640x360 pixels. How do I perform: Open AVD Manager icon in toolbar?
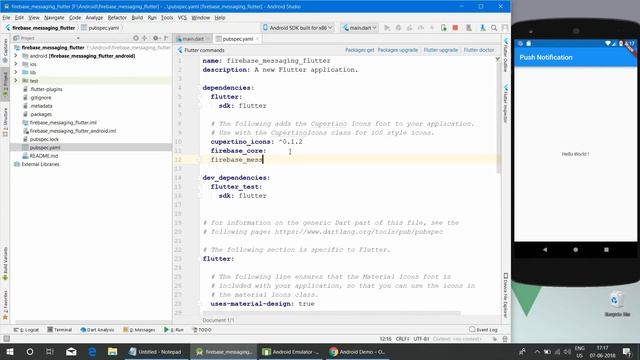469,28
